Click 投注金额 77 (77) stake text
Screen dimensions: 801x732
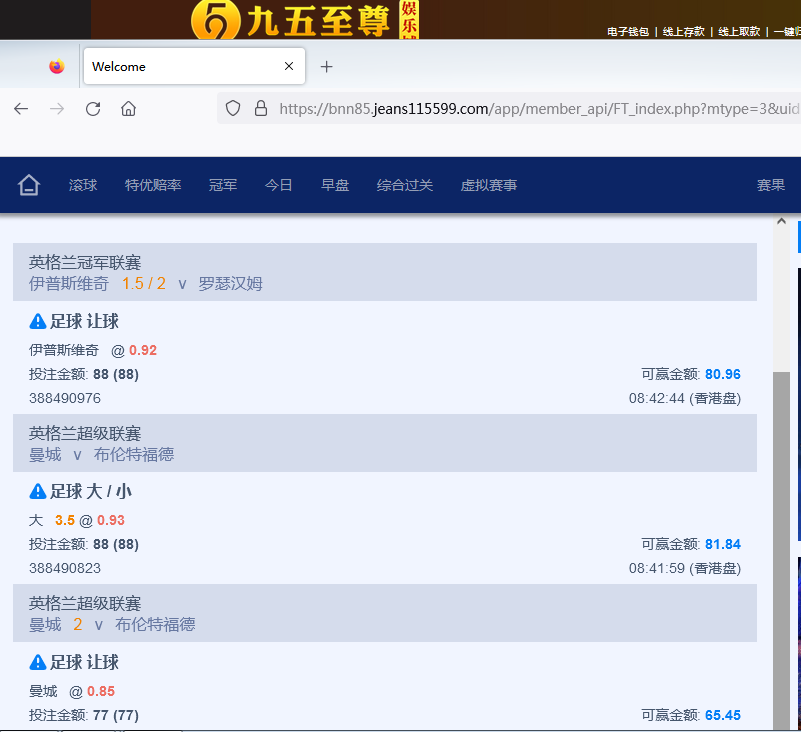click(84, 715)
